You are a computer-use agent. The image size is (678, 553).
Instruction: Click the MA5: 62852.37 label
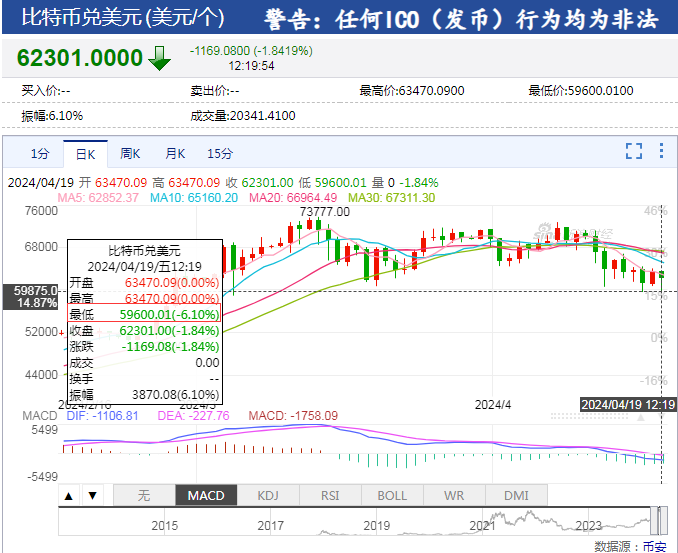click(x=98, y=198)
